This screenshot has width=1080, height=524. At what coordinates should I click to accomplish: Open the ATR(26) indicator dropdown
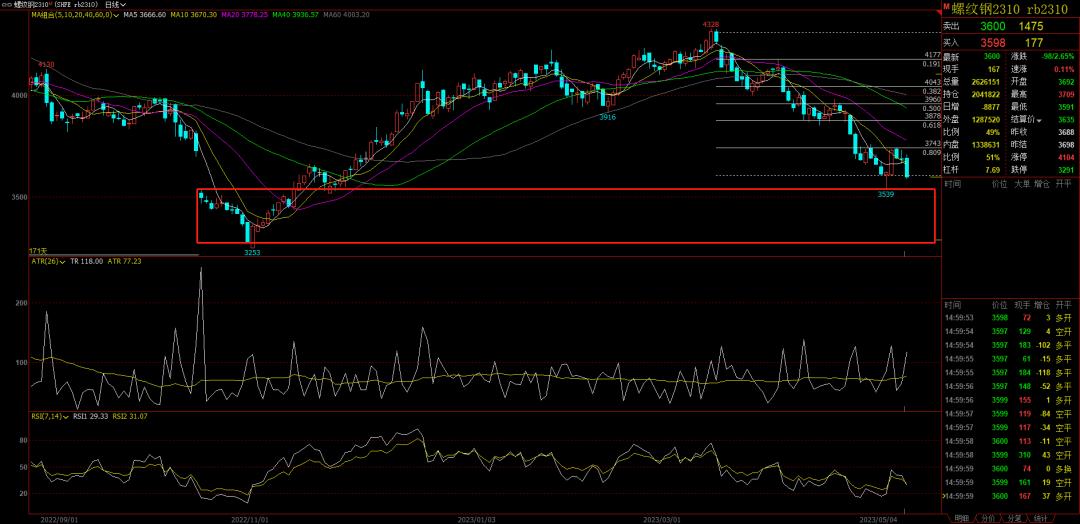pyautogui.click(x=62, y=262)
